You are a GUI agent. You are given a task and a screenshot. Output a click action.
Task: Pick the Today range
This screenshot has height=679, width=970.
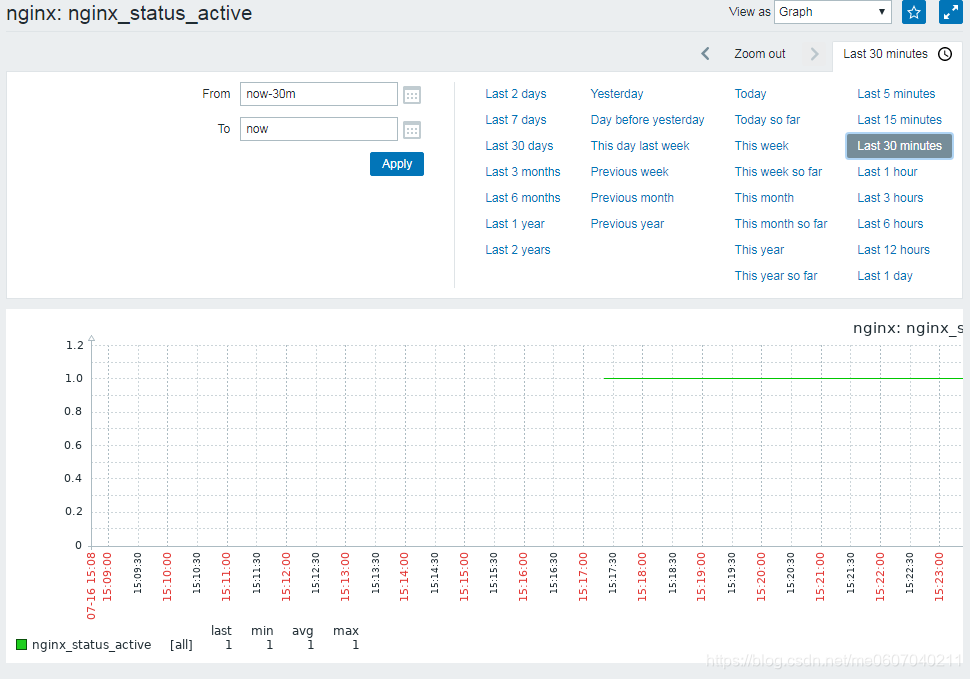point(750,94)
